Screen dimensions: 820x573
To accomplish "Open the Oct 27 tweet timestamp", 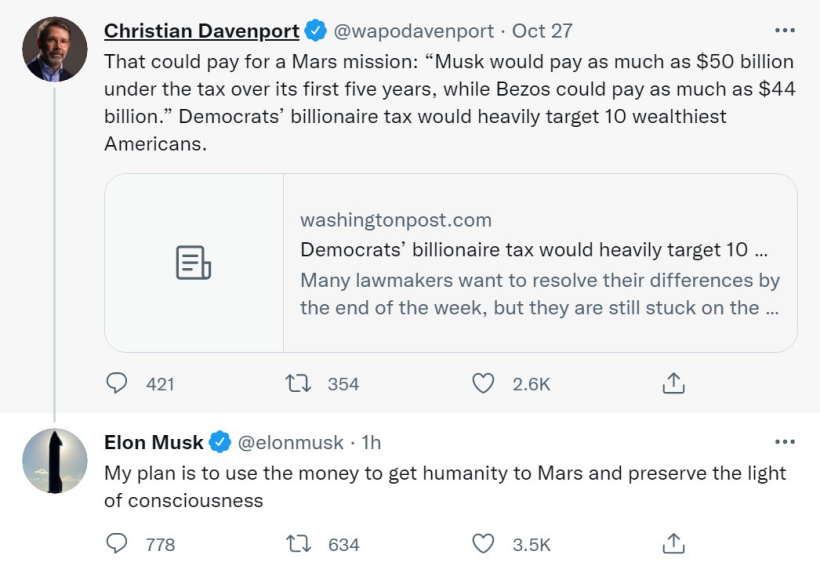I will (542, 31).
